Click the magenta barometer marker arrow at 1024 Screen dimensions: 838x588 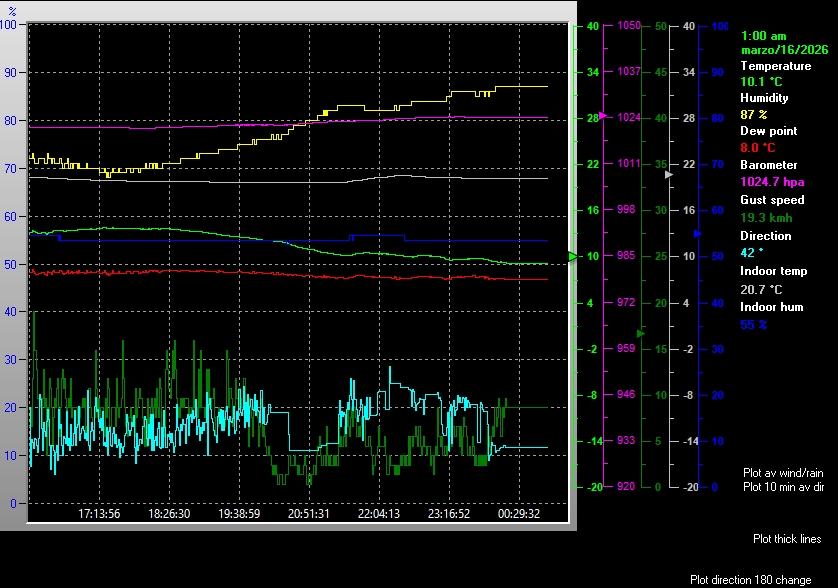pos(603,116)
